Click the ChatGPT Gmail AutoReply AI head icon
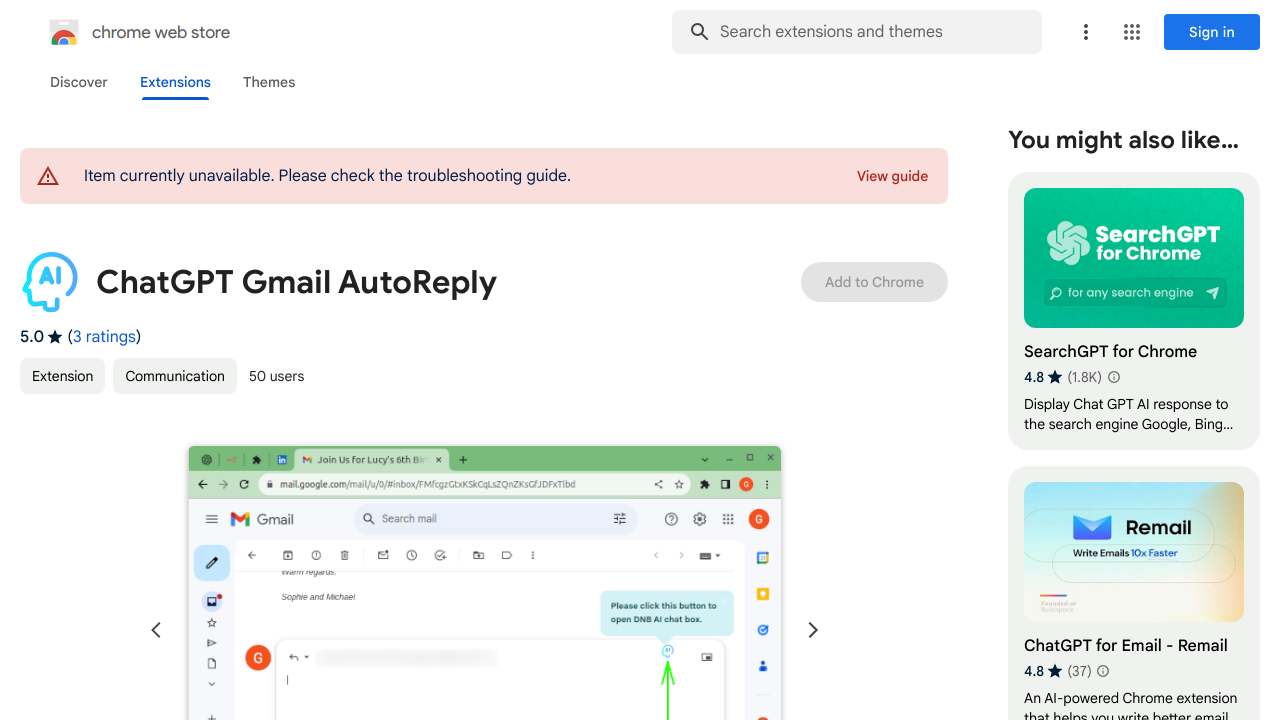The width and height of the screenshot is (1280, 720). pyautogui.click(x=50, y=282)
